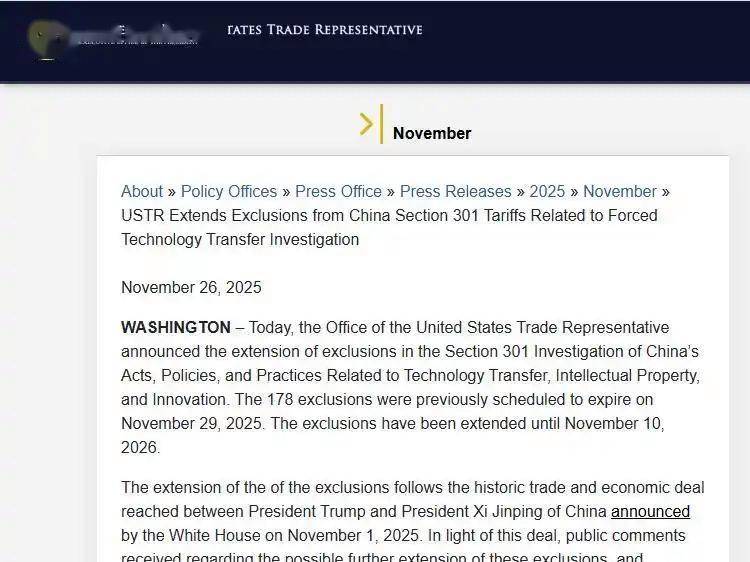This screenshot has width=750, height=562.
Task: Click the gold chevron icon beside November heading
Action: point(366,124)
